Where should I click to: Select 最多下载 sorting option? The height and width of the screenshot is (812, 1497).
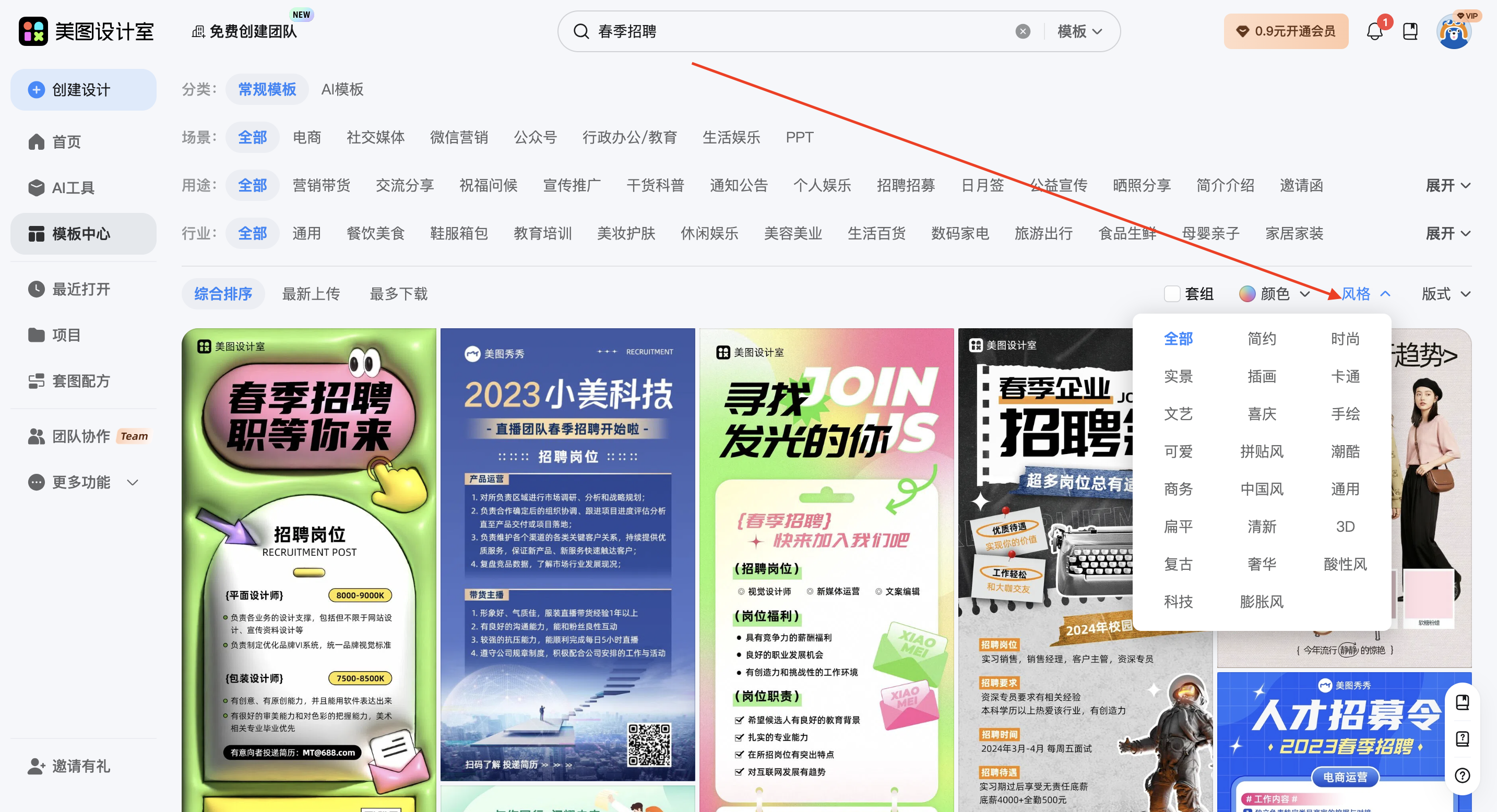click(x=398, y=294)
